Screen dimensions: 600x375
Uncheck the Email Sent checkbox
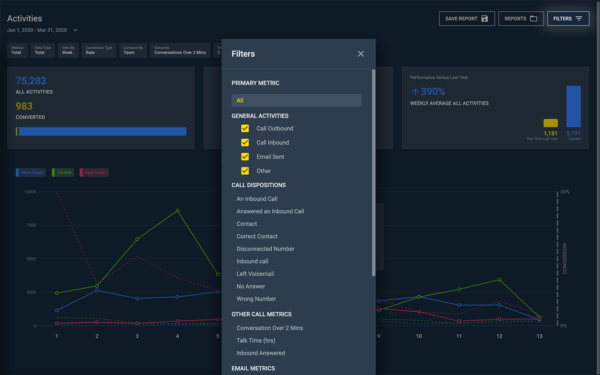click(x=245, y=157)
